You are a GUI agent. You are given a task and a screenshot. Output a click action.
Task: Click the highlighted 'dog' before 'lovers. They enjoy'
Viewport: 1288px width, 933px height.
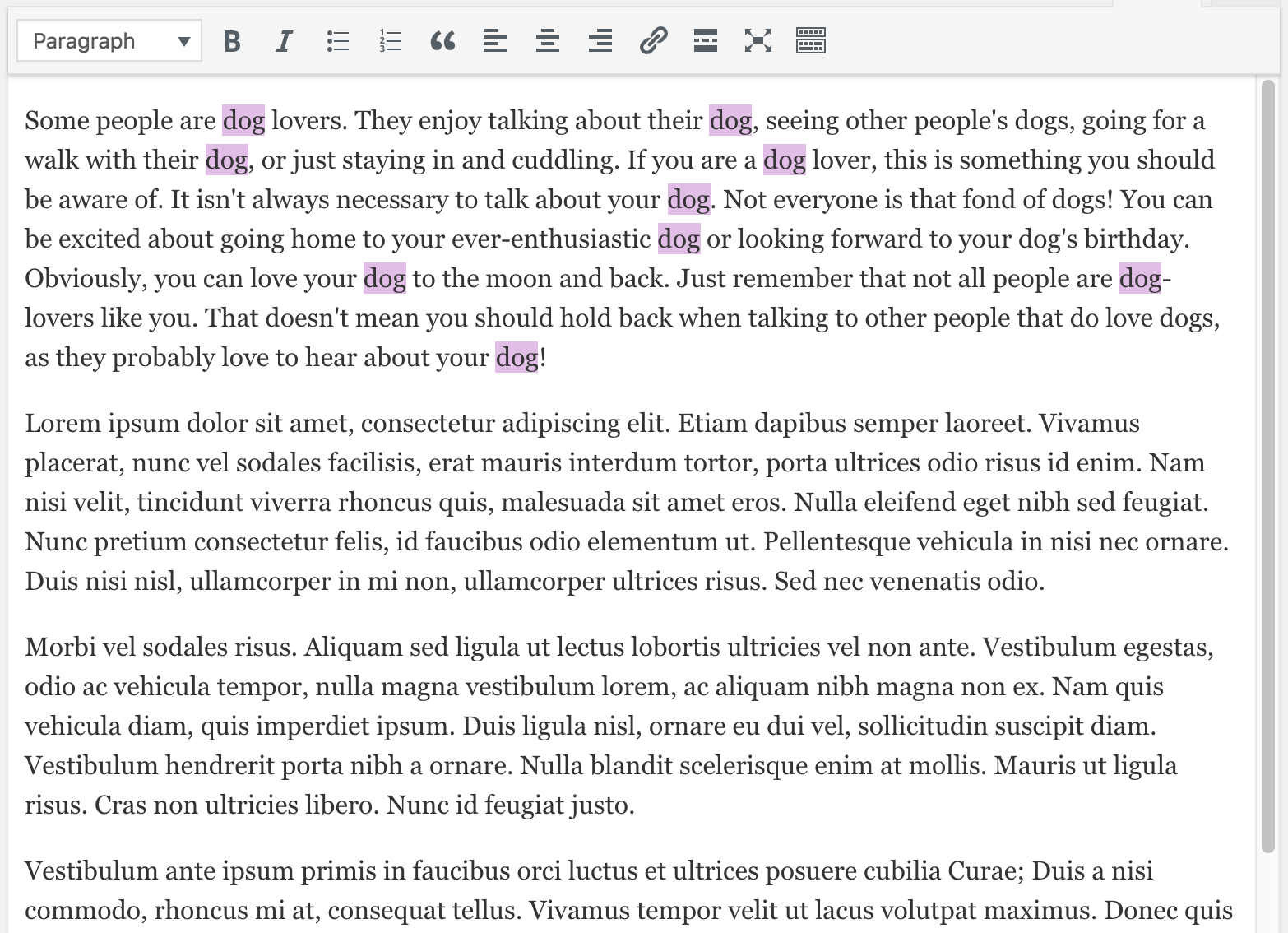point(243,120)
